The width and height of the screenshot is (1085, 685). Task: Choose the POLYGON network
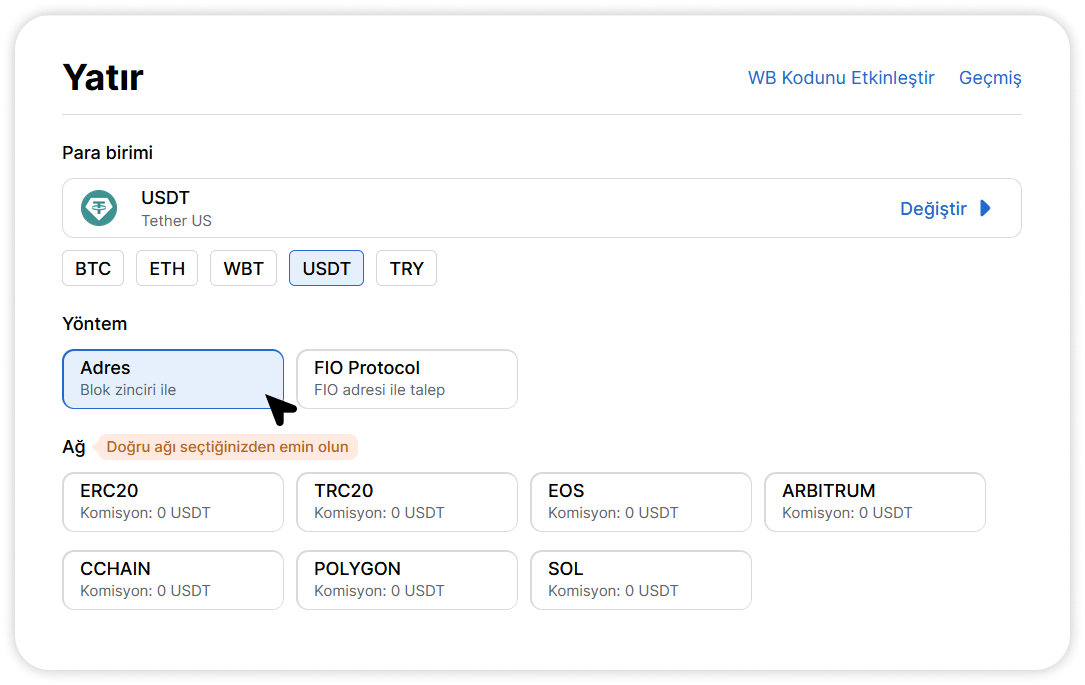406,580
